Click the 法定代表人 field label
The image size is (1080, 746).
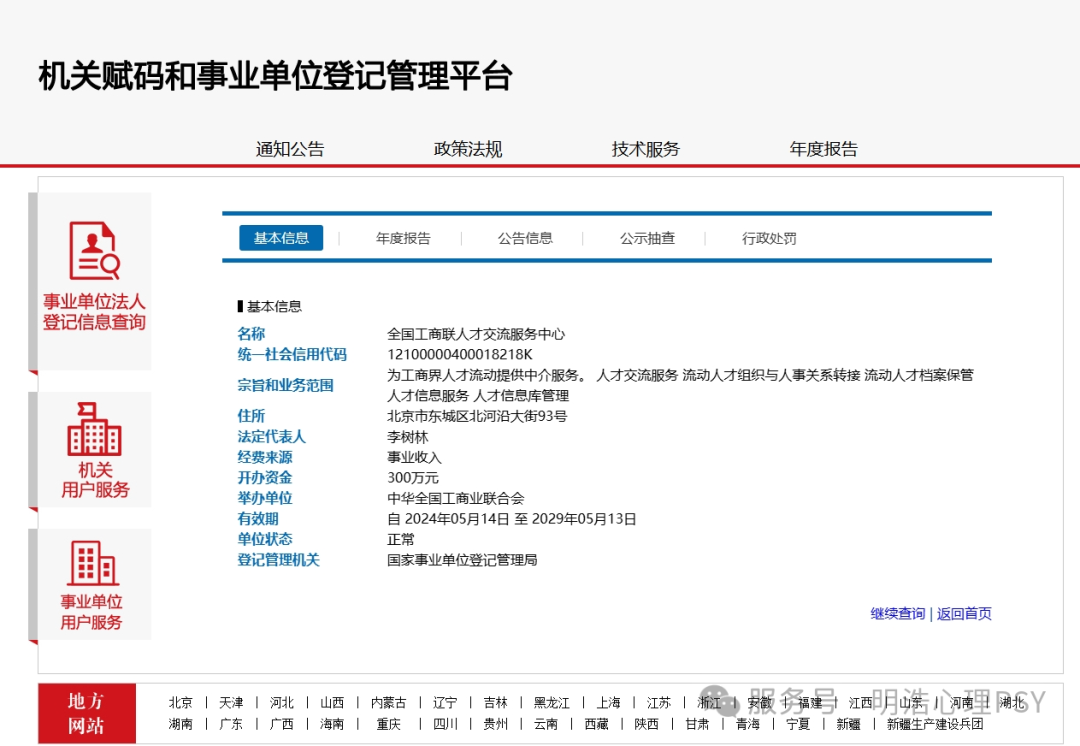[271, 437]
